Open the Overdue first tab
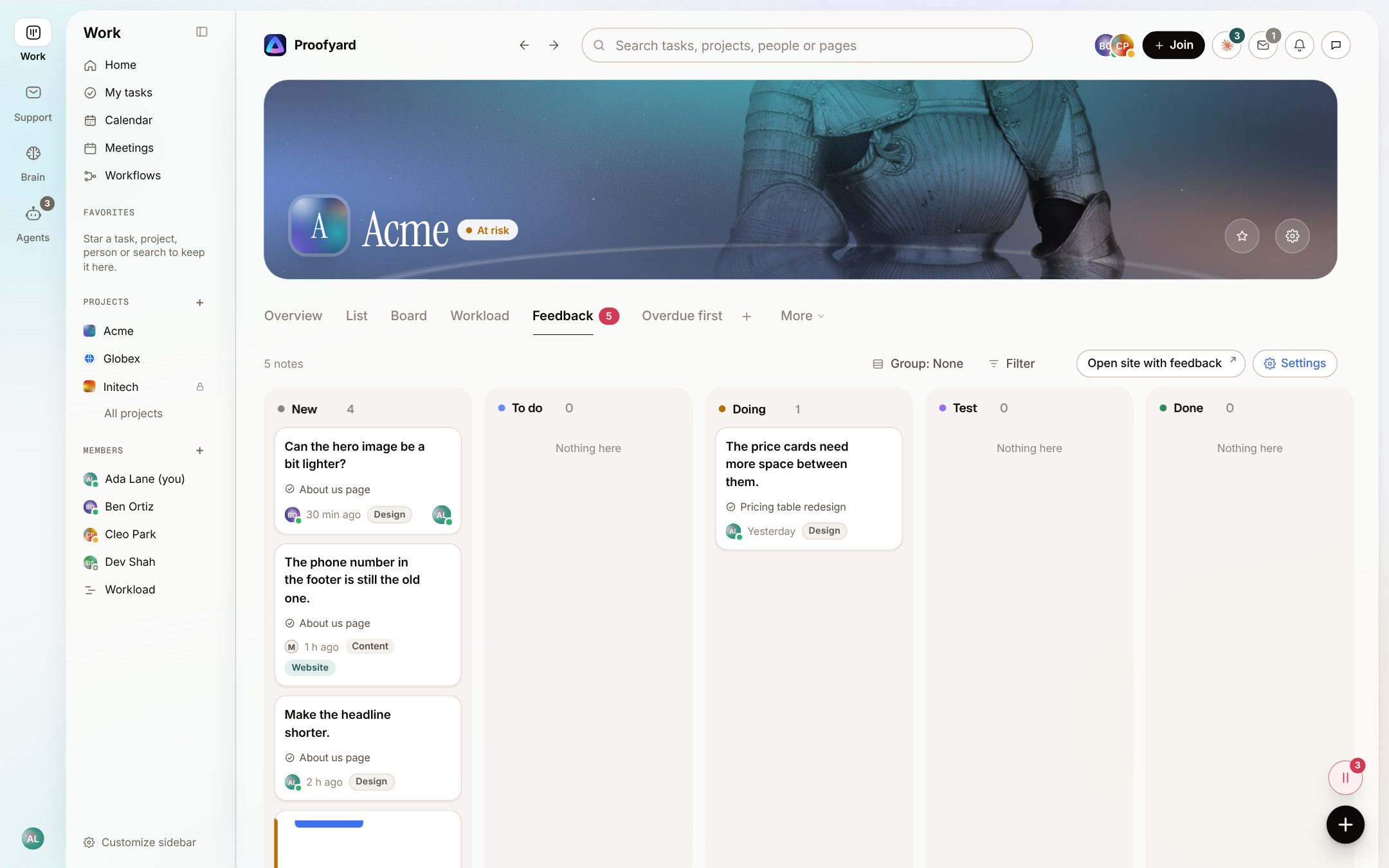Viewport: 1389px width, 868px height. click(x=682, y=316)
